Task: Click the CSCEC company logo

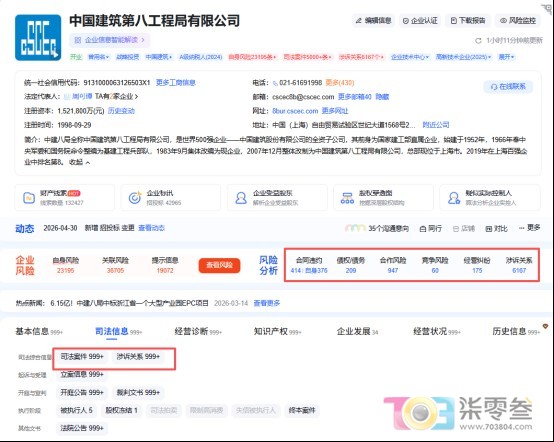Action: 38,37
